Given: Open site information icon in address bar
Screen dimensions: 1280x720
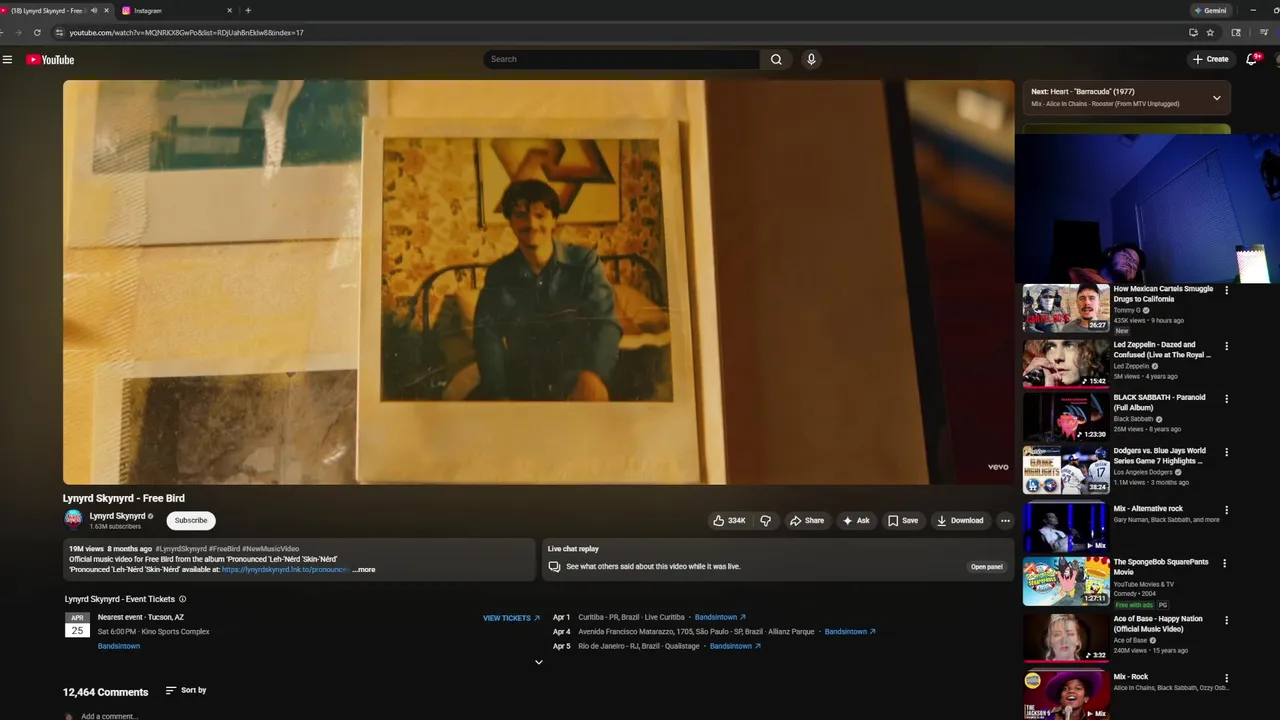Looking at the screenshot, I should point(60,33).
